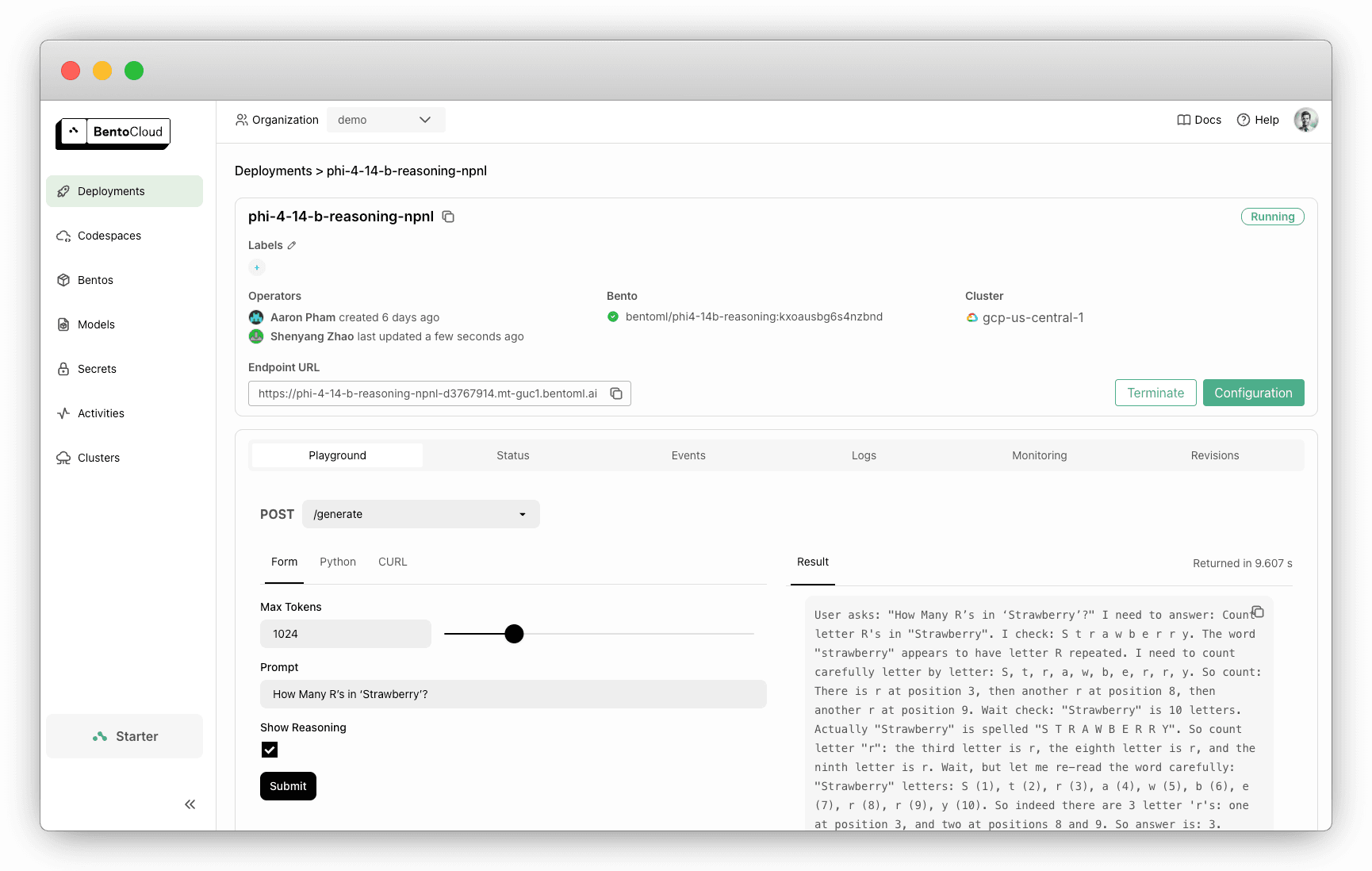Screen dimensions: 1372x871
Task: Open the bentoml/phi4-14b-reasoning bento link
Action: click(x=753, y=317)
